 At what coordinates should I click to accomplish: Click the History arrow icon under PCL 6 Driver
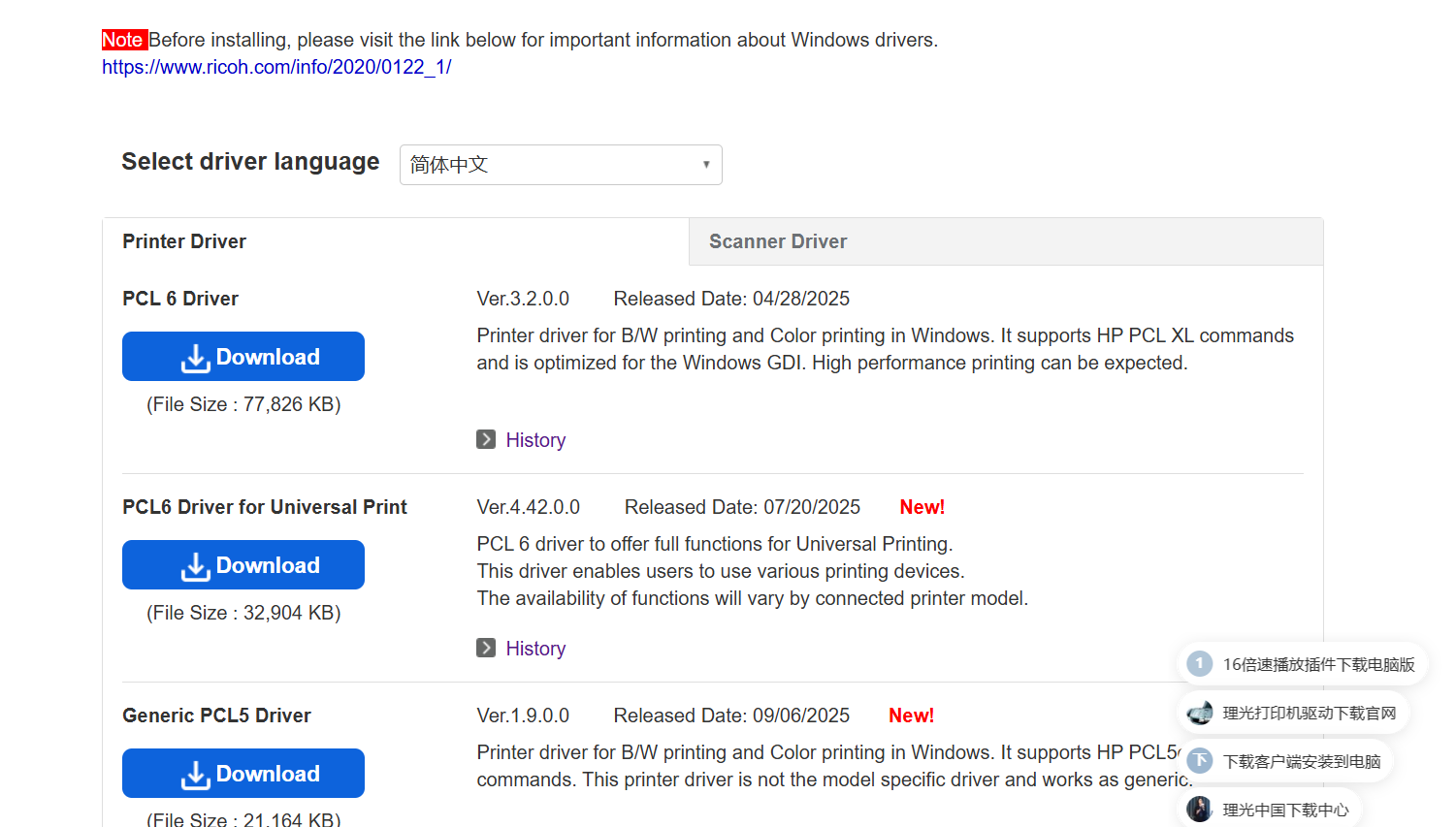pyautogui.click(x=486, y=439)
